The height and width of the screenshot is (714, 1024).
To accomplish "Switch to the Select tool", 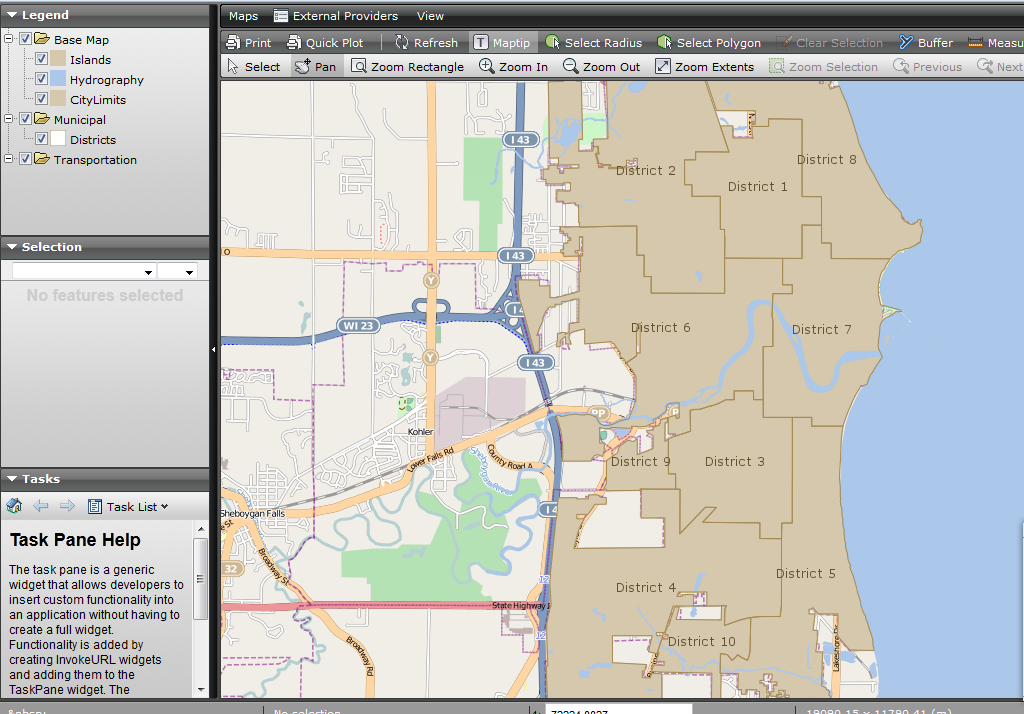I will [x=253, y=66].
